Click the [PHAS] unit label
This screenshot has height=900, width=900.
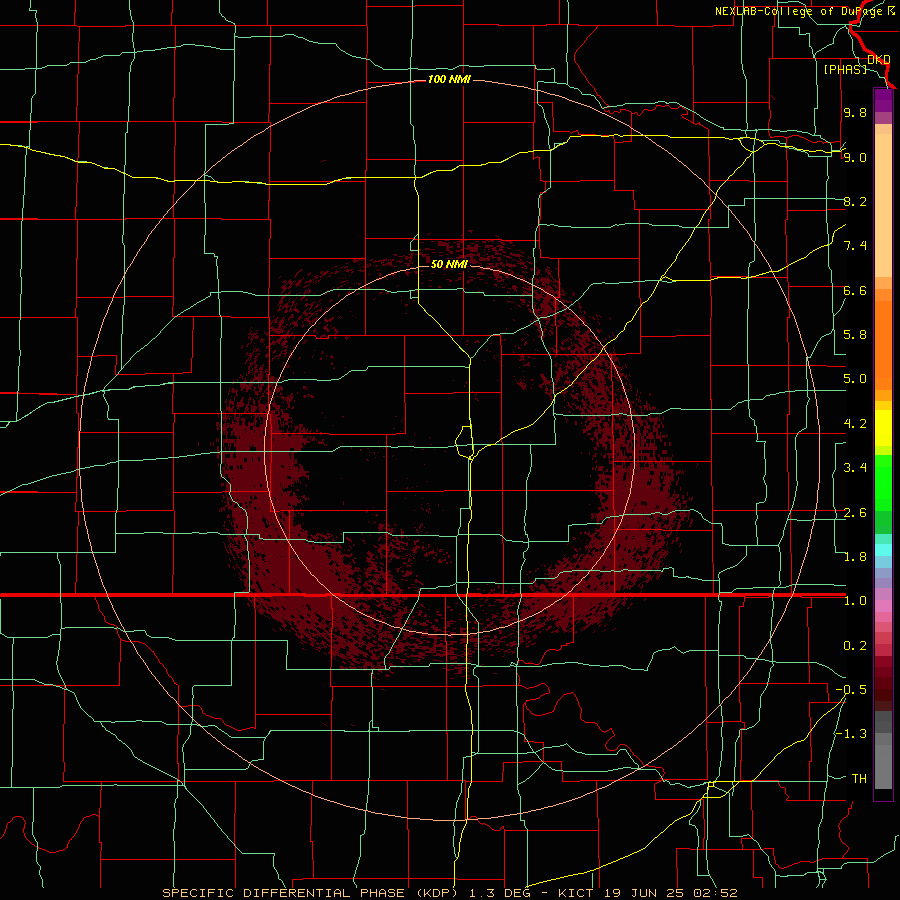point(845,69)
